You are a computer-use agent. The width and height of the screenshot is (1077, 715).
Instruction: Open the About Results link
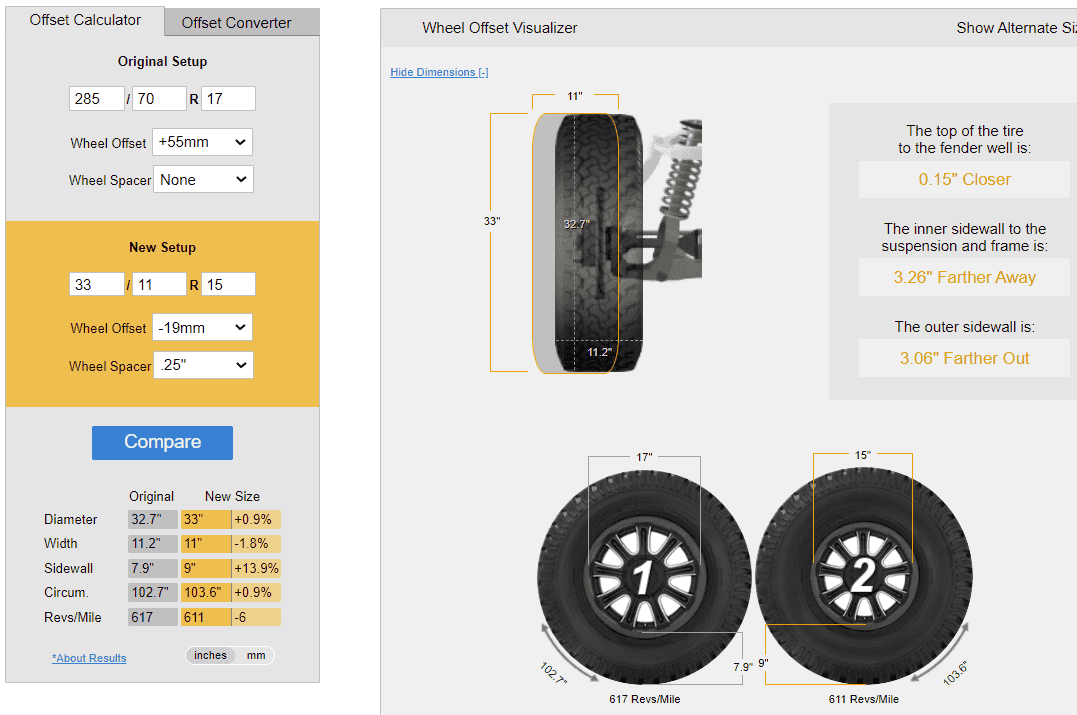tap(89, 658)
